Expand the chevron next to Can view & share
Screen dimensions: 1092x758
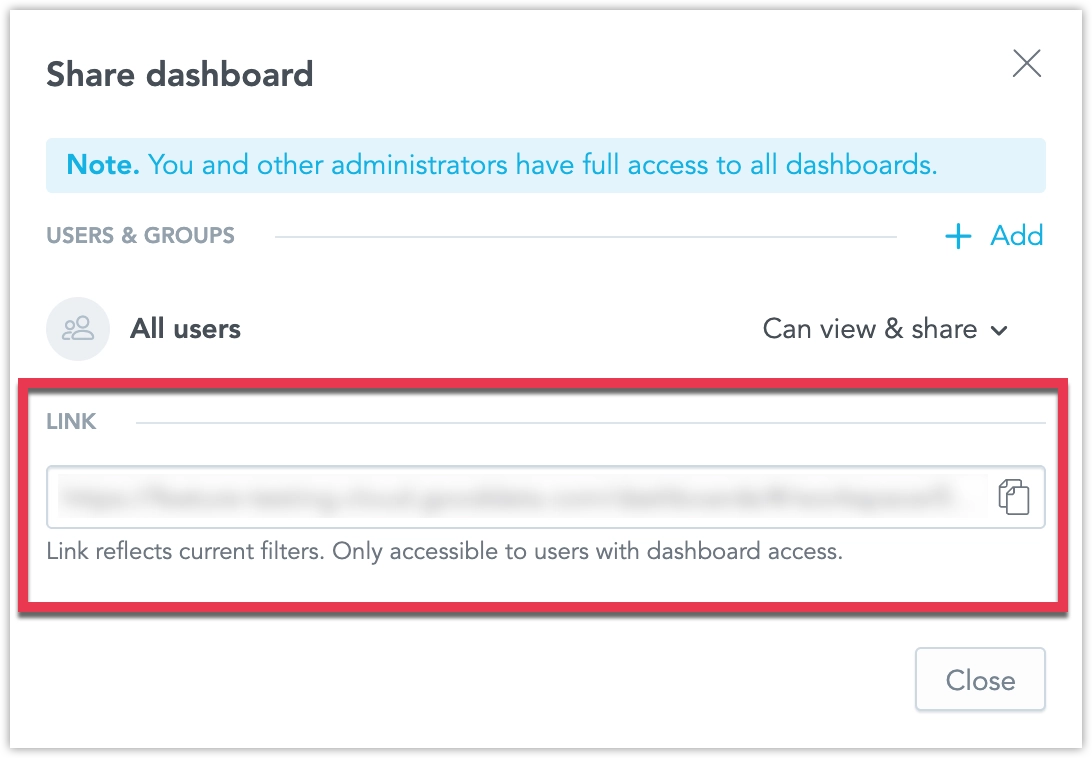click(x=1002, y=329)
